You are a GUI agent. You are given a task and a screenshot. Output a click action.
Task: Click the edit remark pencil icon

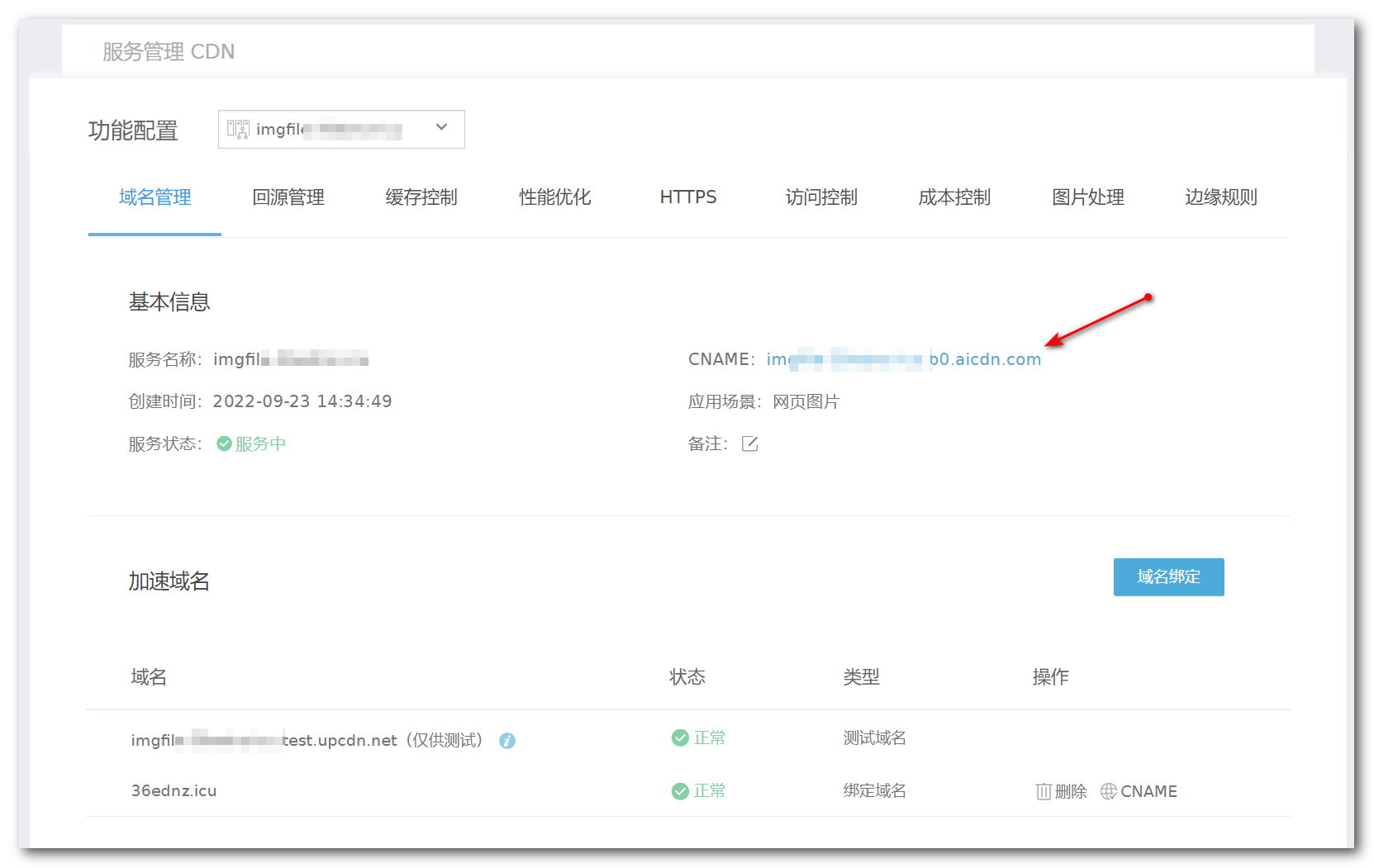tap(749, 444)
